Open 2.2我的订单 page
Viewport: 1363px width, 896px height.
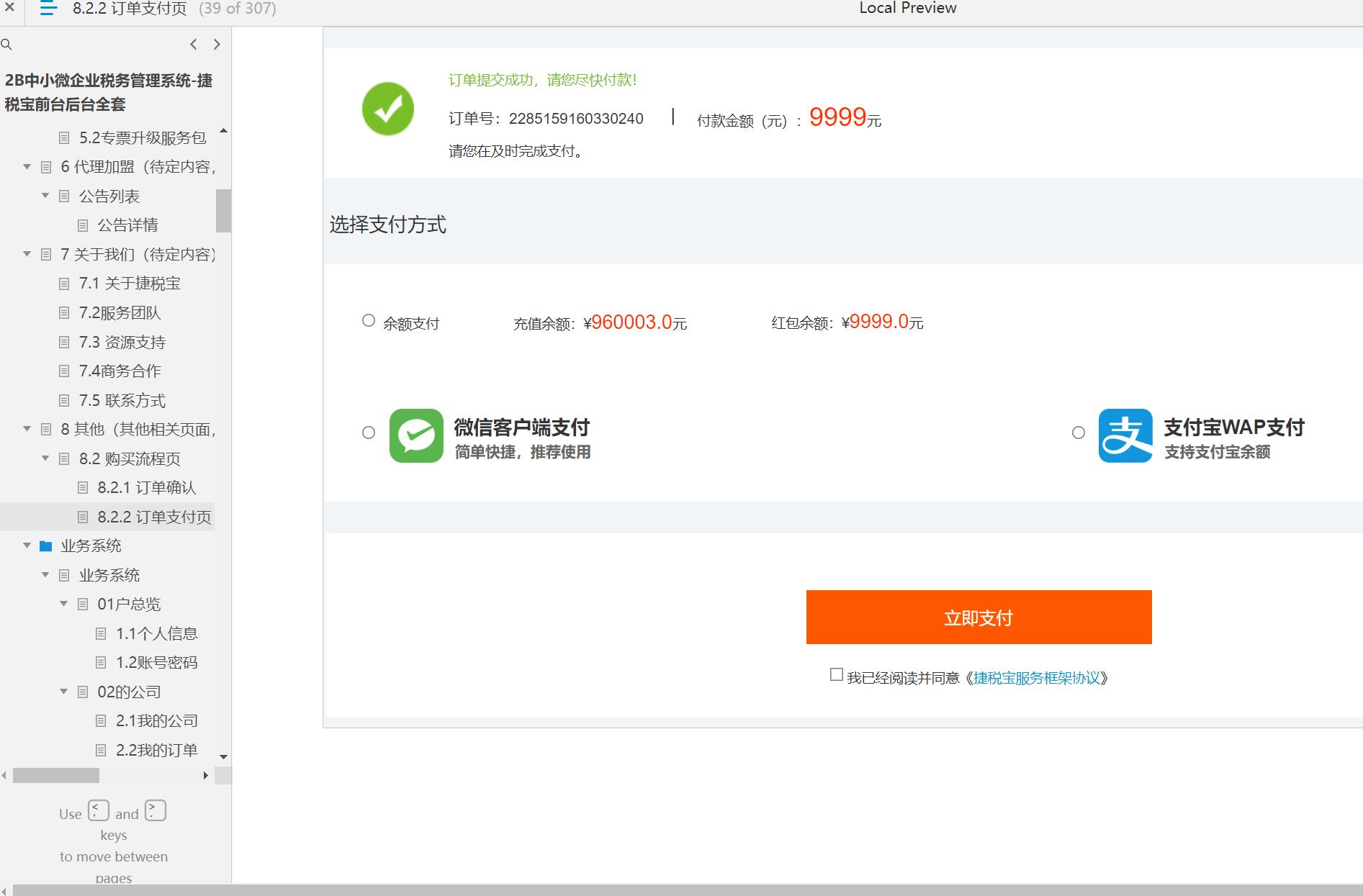[x=157, y=751]
